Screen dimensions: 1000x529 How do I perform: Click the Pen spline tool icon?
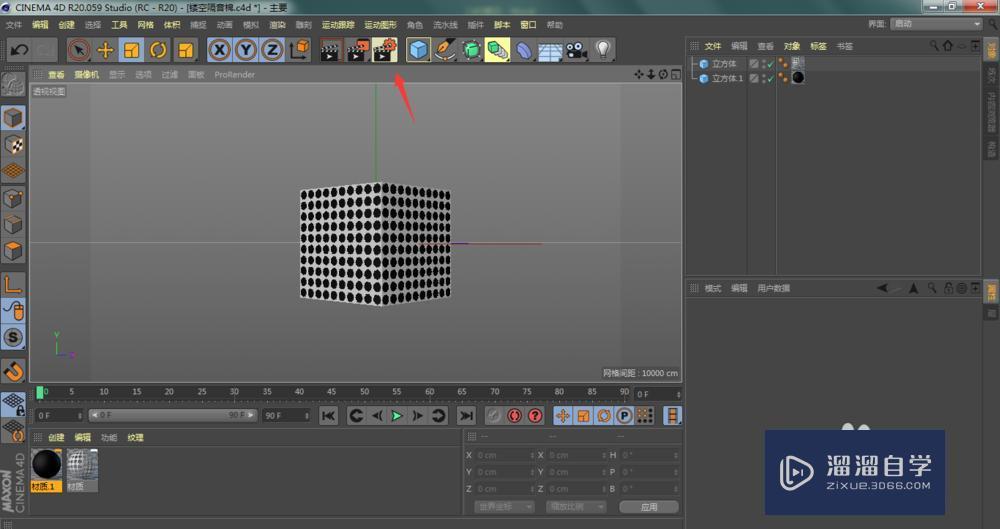pyautogui.click(x=446, y=50)
